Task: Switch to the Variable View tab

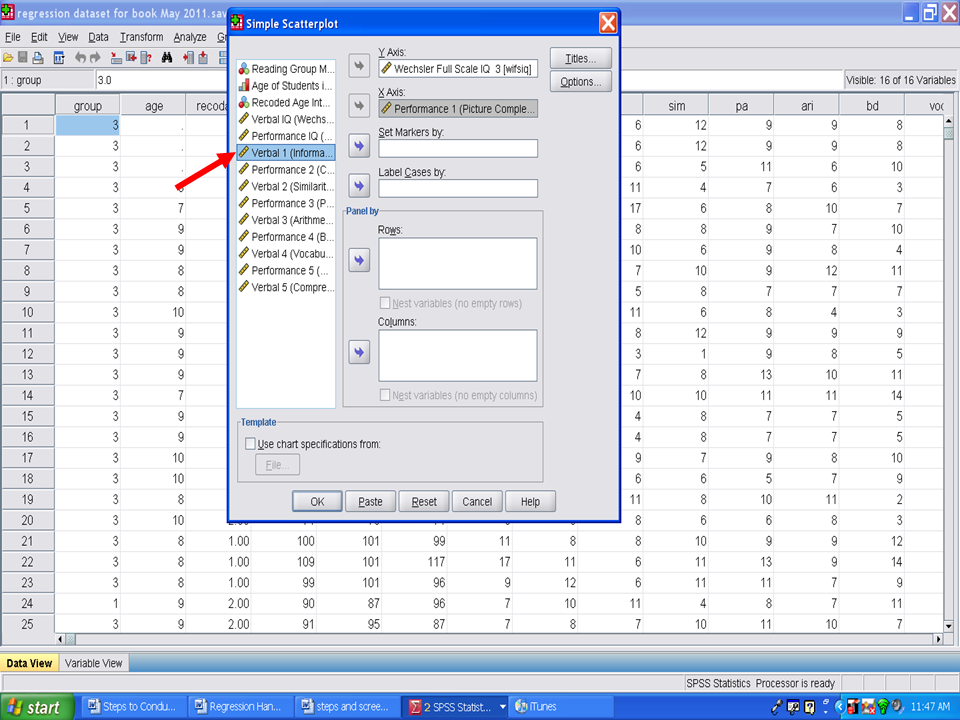Action: tap(94, 663)
